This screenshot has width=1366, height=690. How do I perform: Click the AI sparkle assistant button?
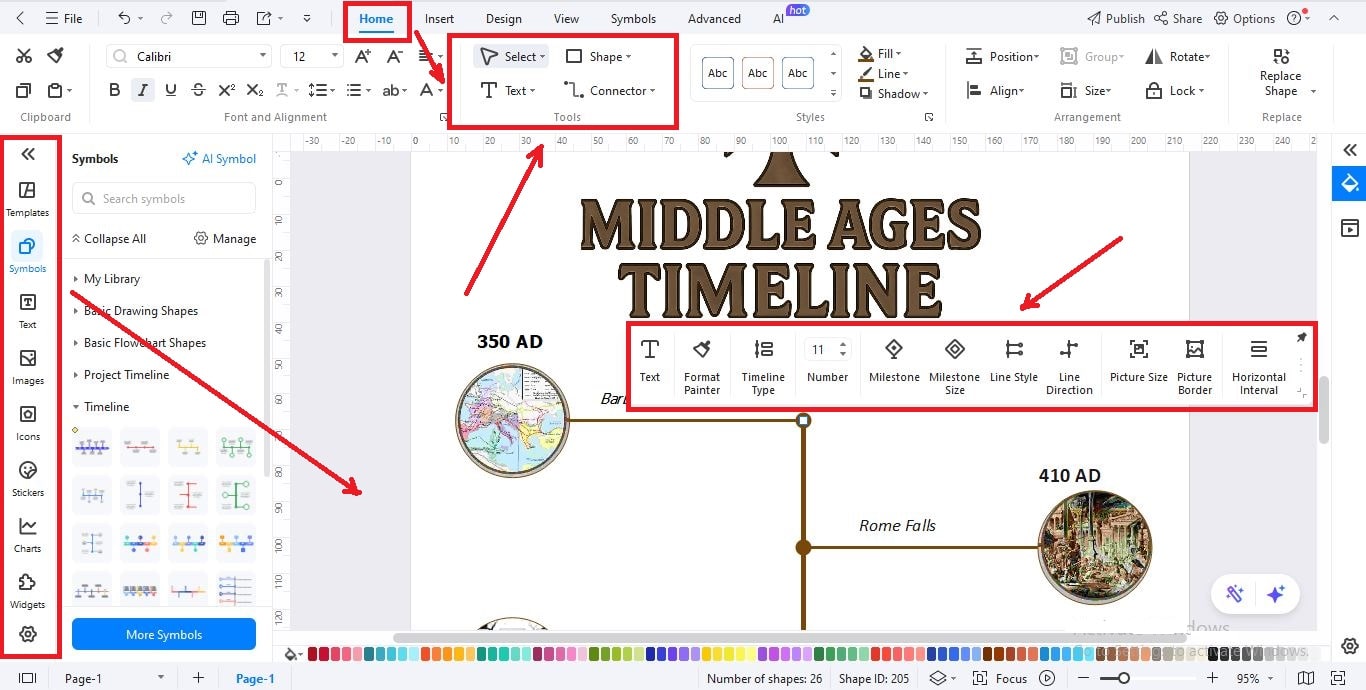pos(1275,594)
